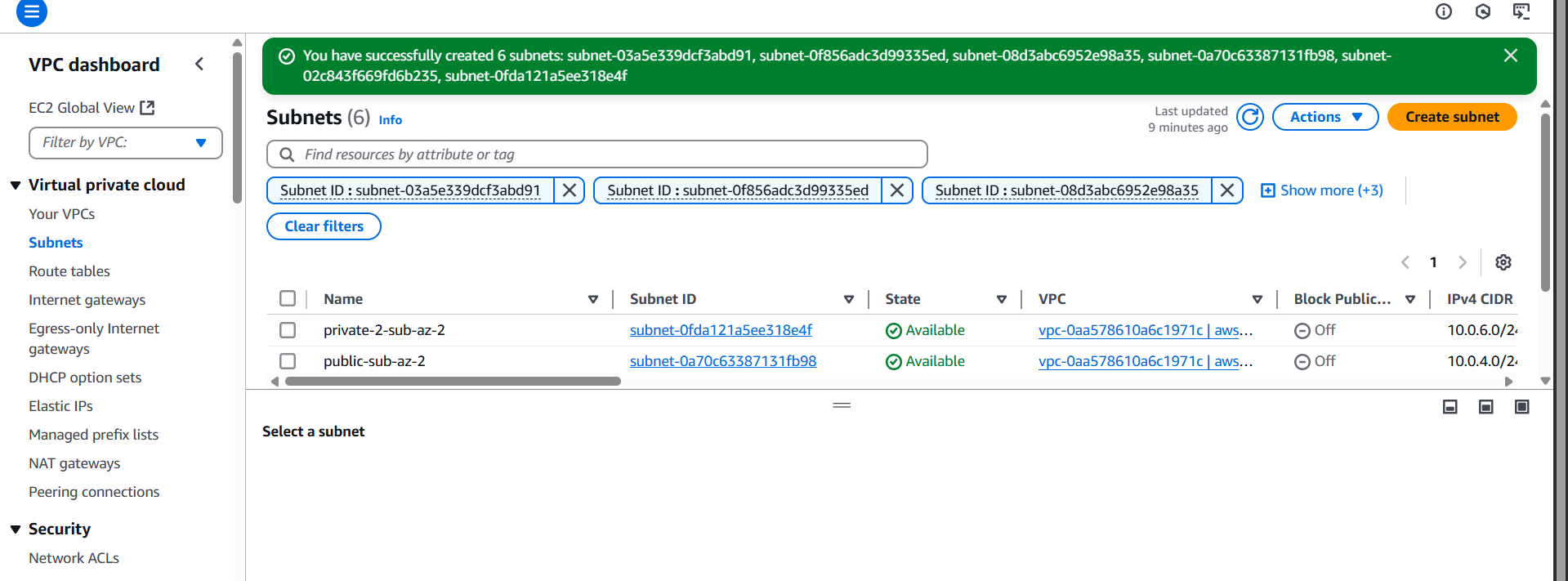This screenshot has width=1568, height=581.
Task: Open Peering connections page
Action: (x=94, y=492)
